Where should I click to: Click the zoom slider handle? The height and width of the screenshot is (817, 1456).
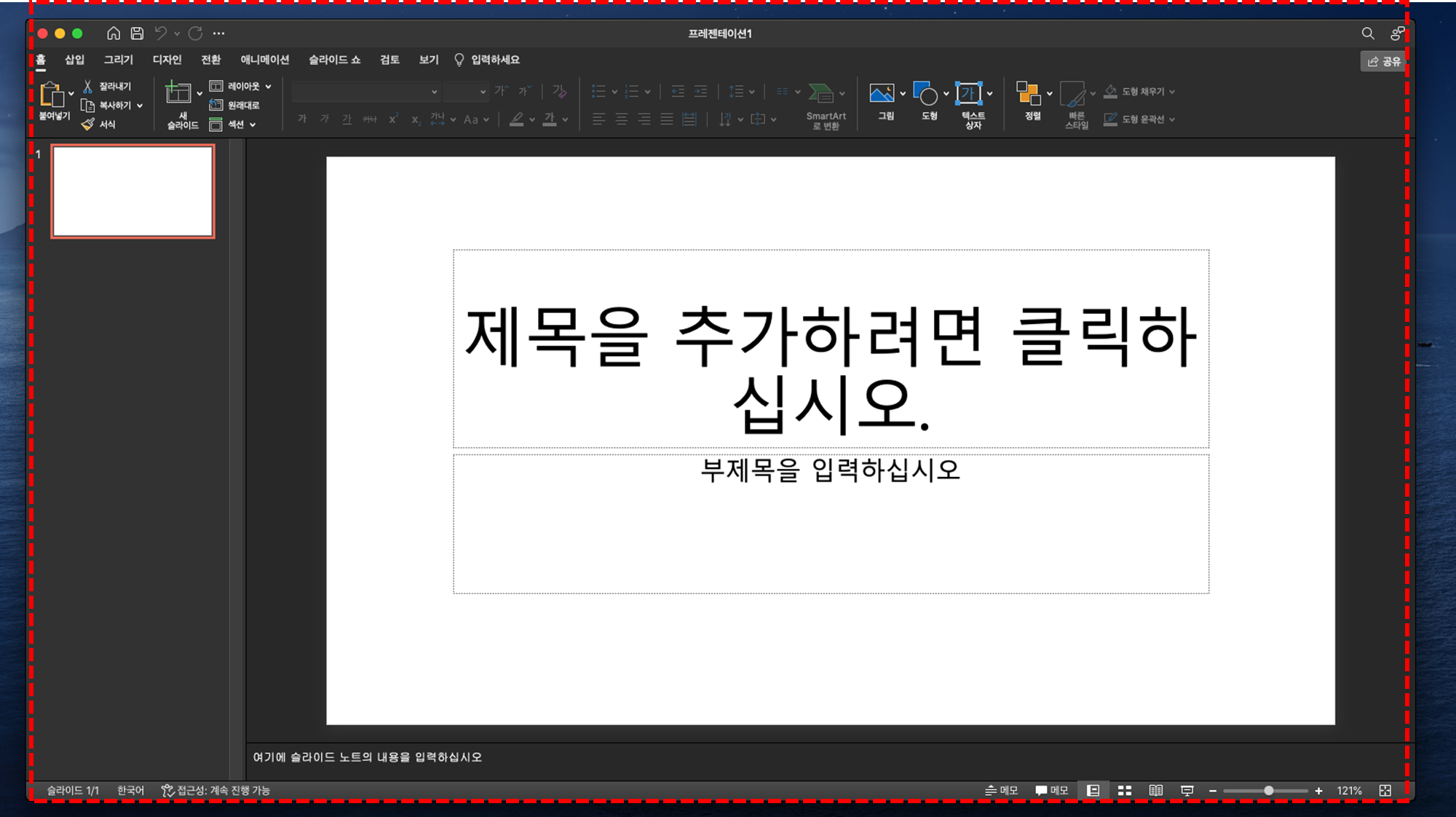click(x=1269, y=790)
